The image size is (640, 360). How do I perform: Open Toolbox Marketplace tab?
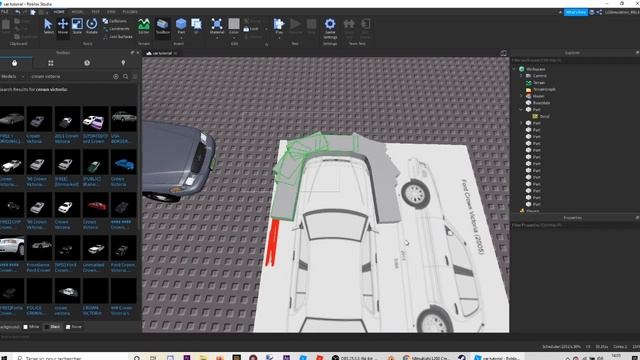(x=15, y=63)
